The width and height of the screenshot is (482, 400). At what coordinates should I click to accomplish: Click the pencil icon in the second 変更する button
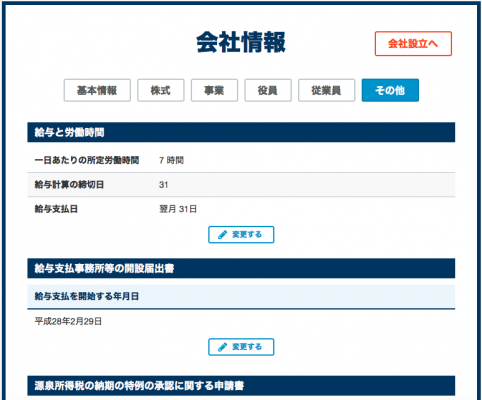point(222,347)
